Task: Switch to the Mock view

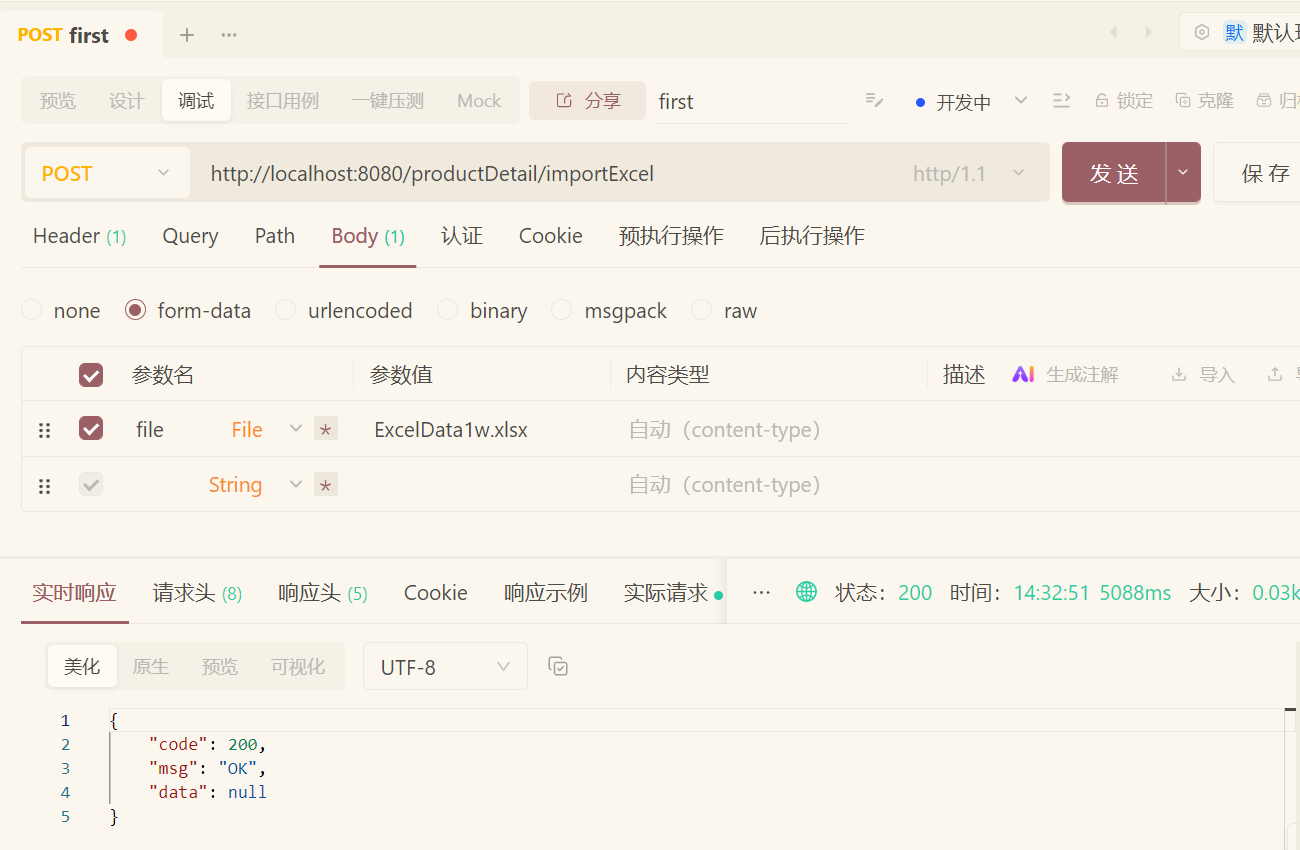Action: pos(479,100)
